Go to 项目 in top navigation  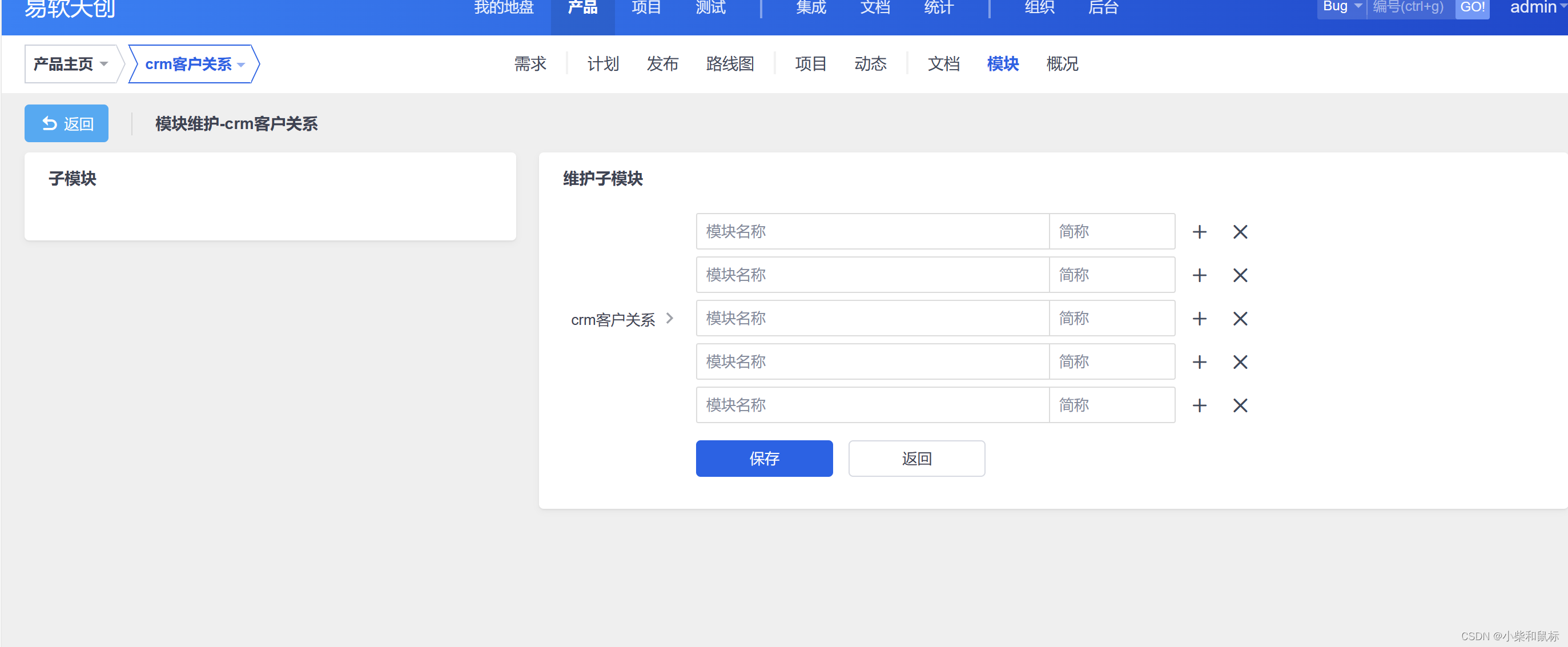pos(646,7)
